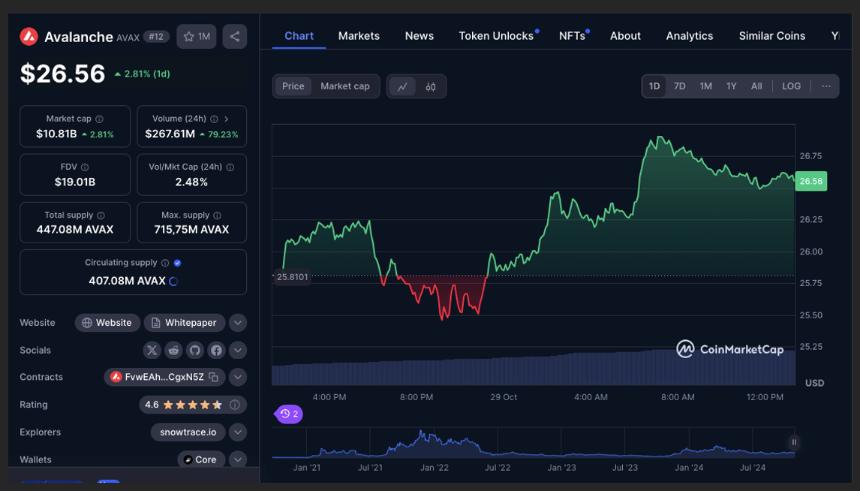The height and width of the screenshot is (491, 860).
Task: Set chart range to 1M
Action: click(x=706, y=86)
